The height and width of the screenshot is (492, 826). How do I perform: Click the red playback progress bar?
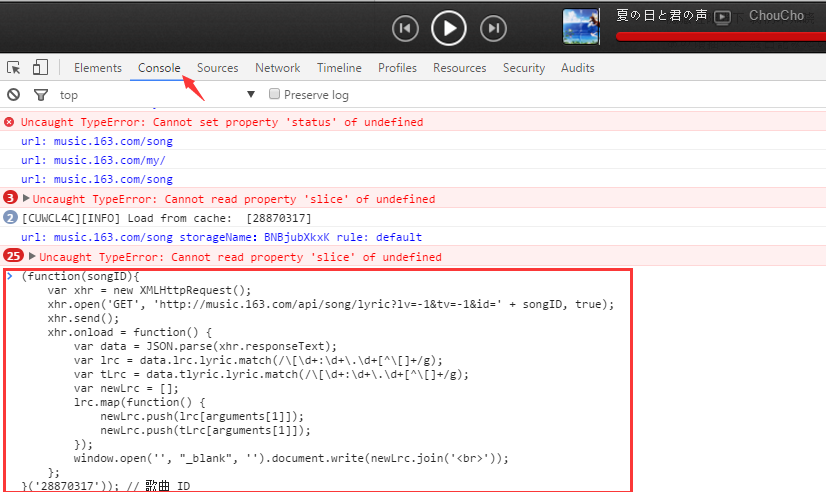point(720,37)
